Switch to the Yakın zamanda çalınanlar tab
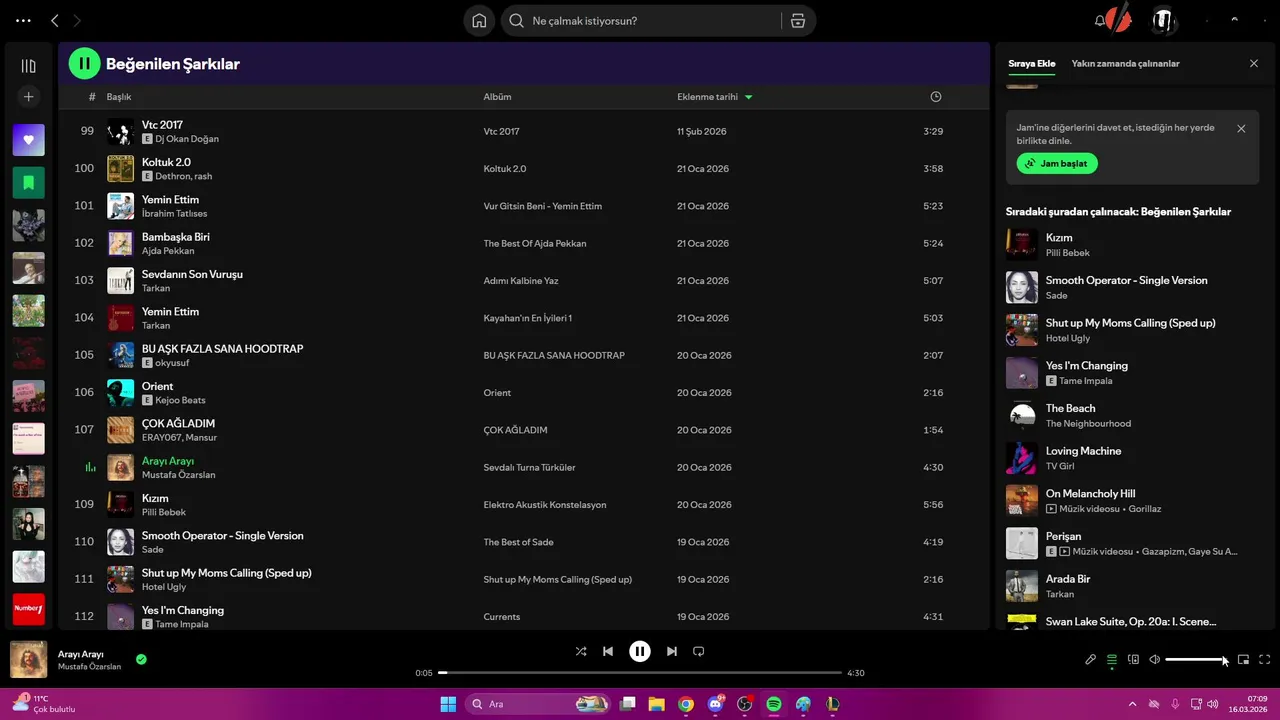The image size is (1280, 720). [x=1125, y=63]
